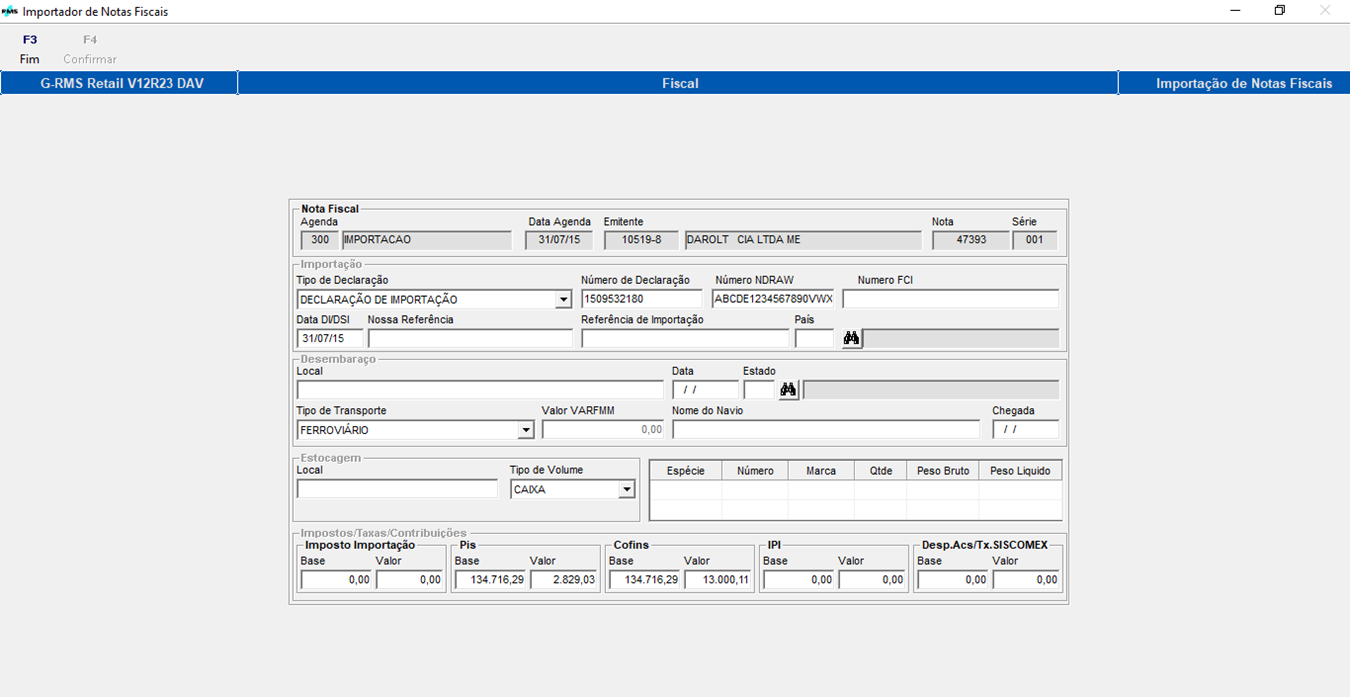Focus the Referência de Importação field
Screen dimensions: 1350x697
[685, 339]
